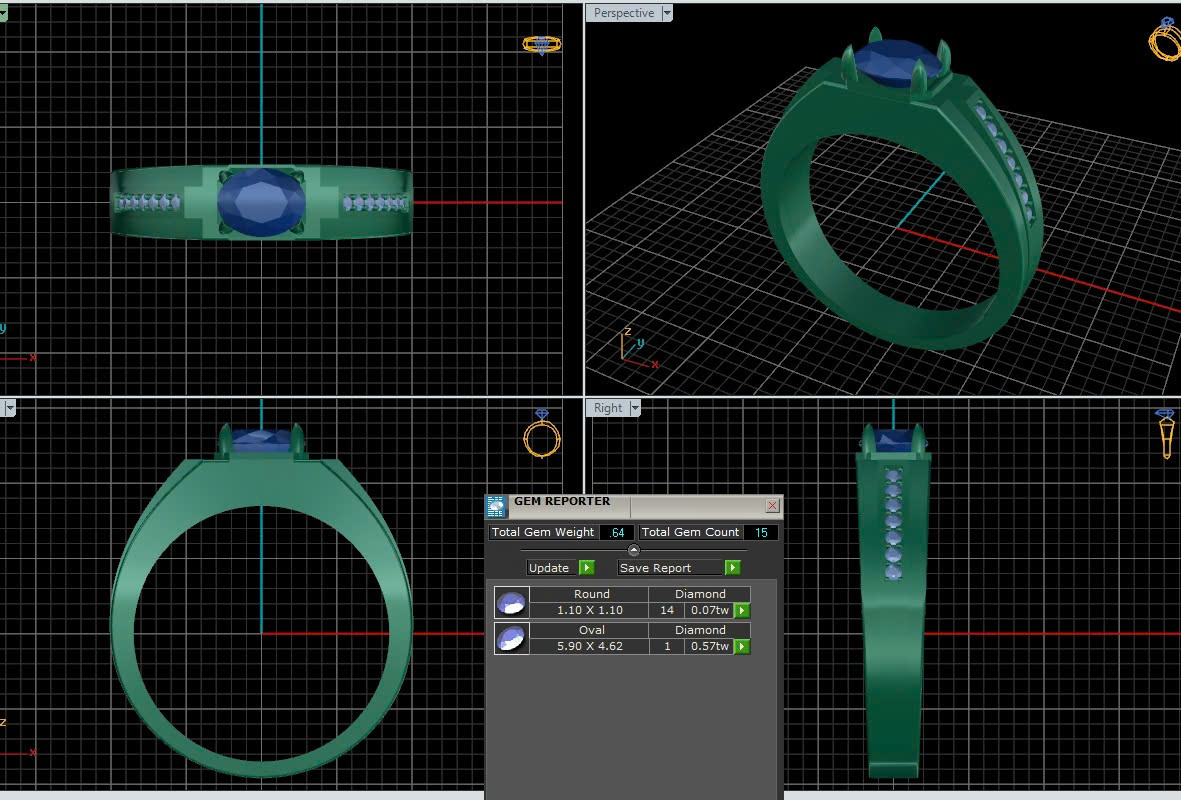Open the front viewport dropdown arrow
Image resolution: width=1181 pixels, height=800 pixels.
click(10, 408)
